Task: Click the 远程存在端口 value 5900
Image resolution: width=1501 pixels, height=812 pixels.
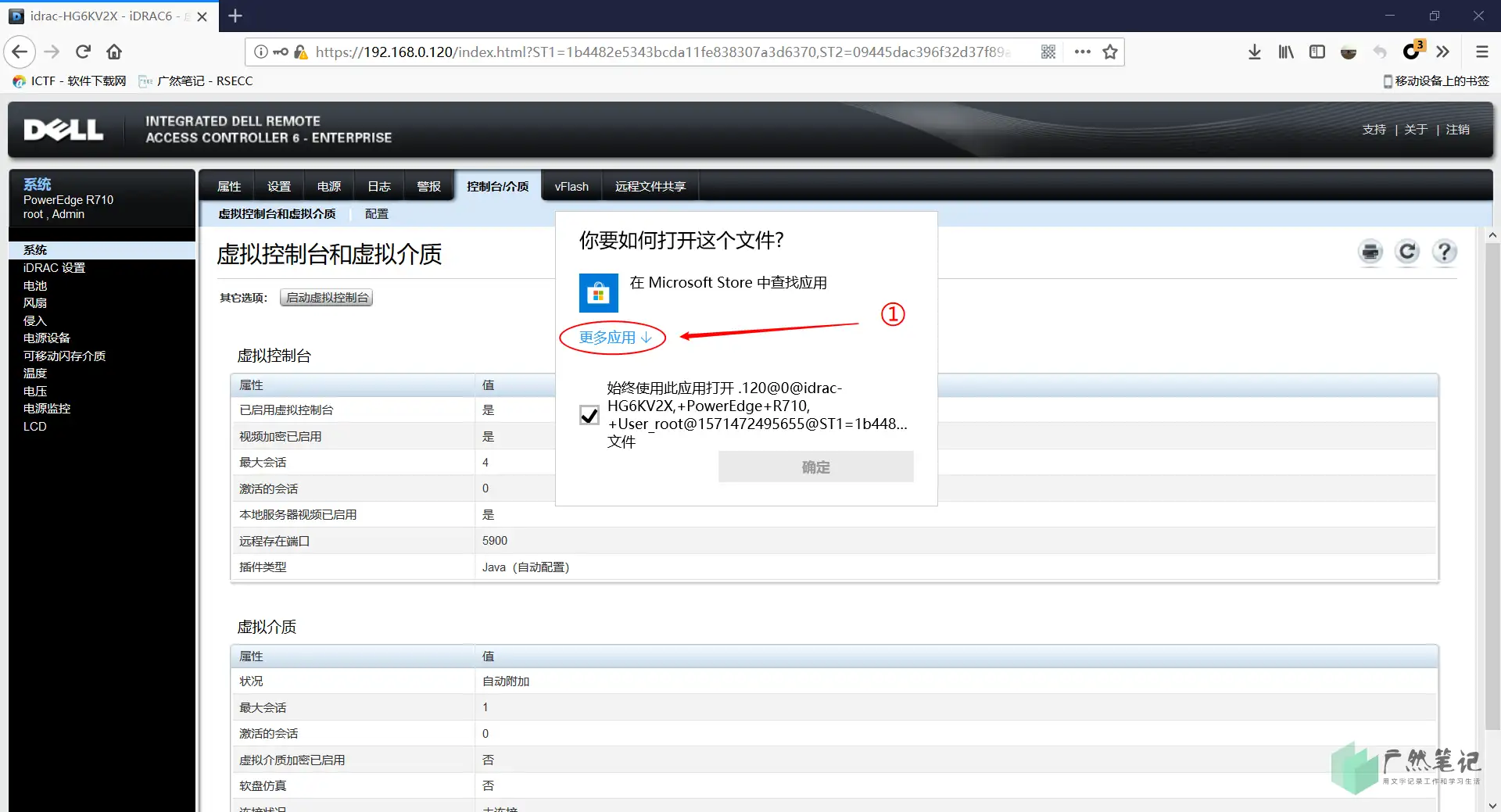Action: tap(495, 541)
